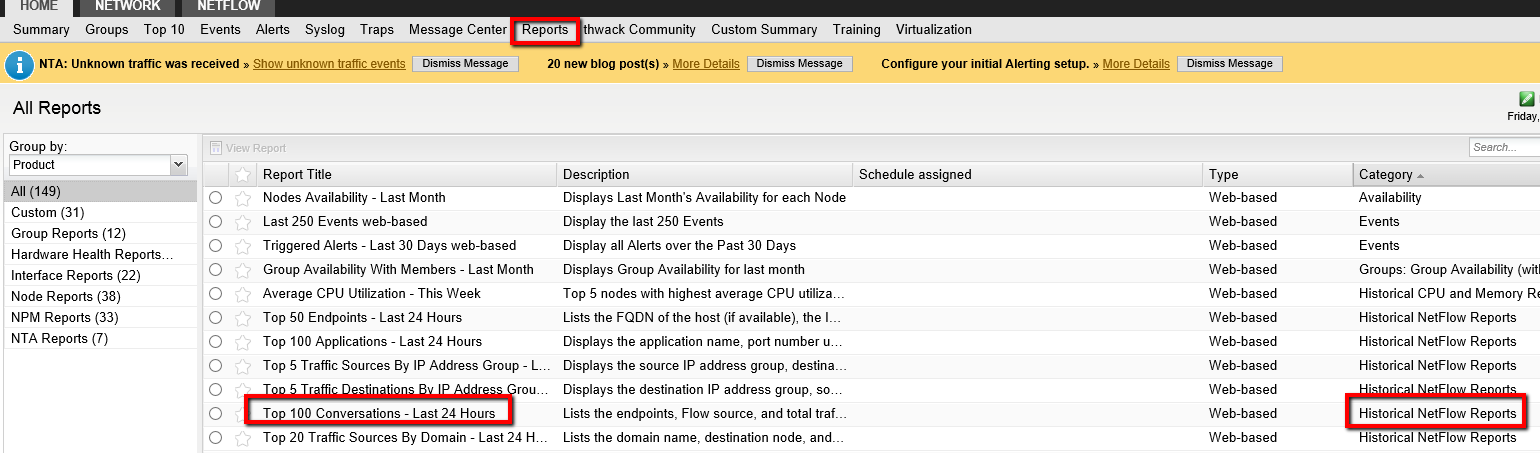This screenshot has width=1540, height=453.
Task: Switch to the NETFLOW top tab
Action: (228, 7)
